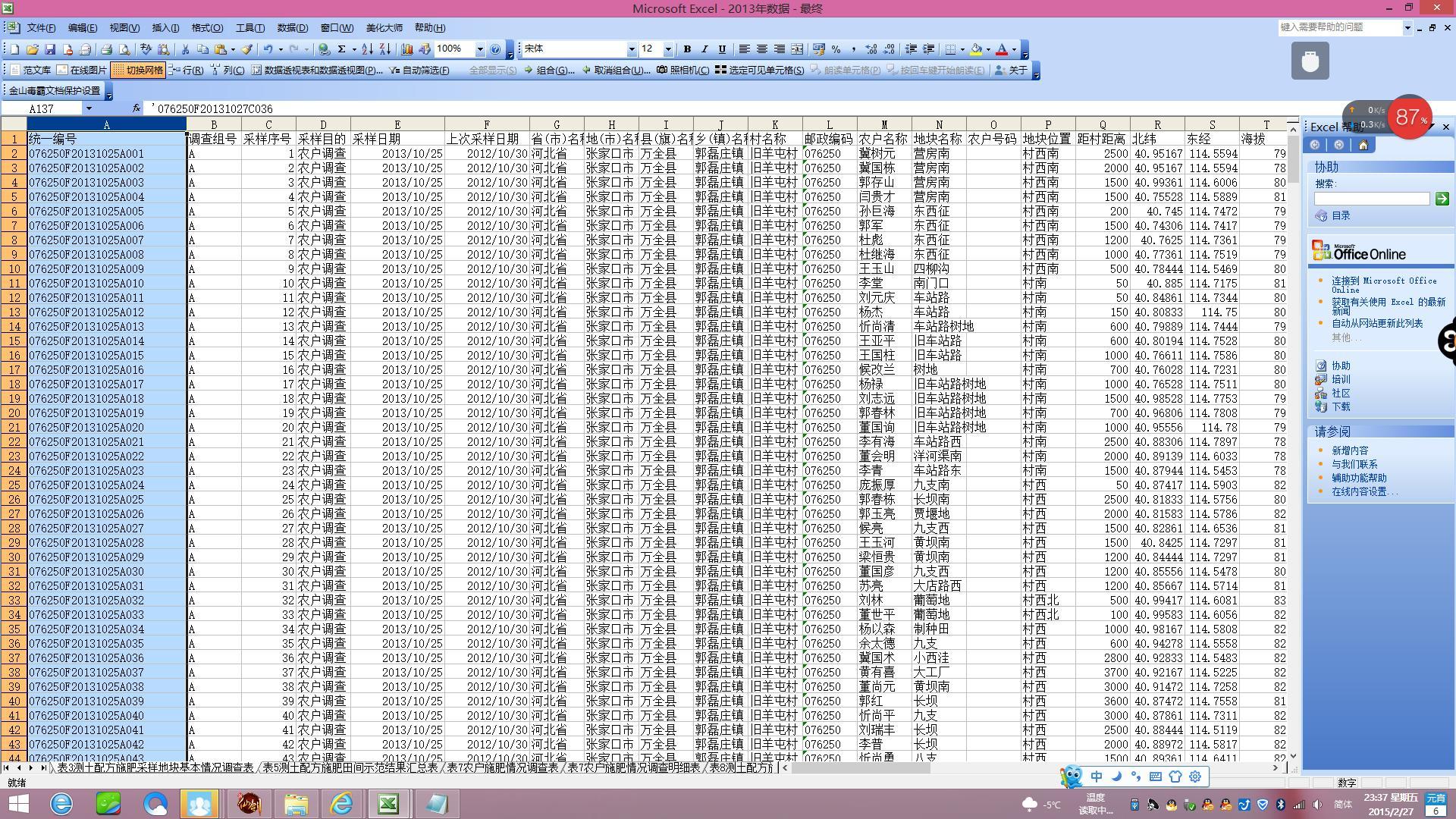Apply the yellow fill color bucket
Image resolution: width=1456 pixels, height=819 pixels.
976,49
